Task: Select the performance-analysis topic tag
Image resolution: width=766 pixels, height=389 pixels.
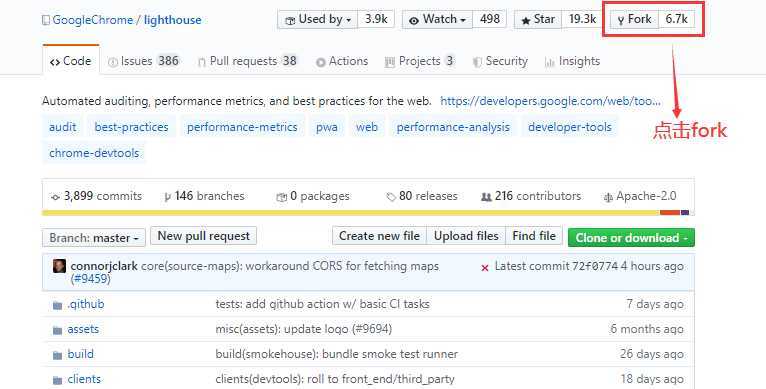Action: (453, 127)
